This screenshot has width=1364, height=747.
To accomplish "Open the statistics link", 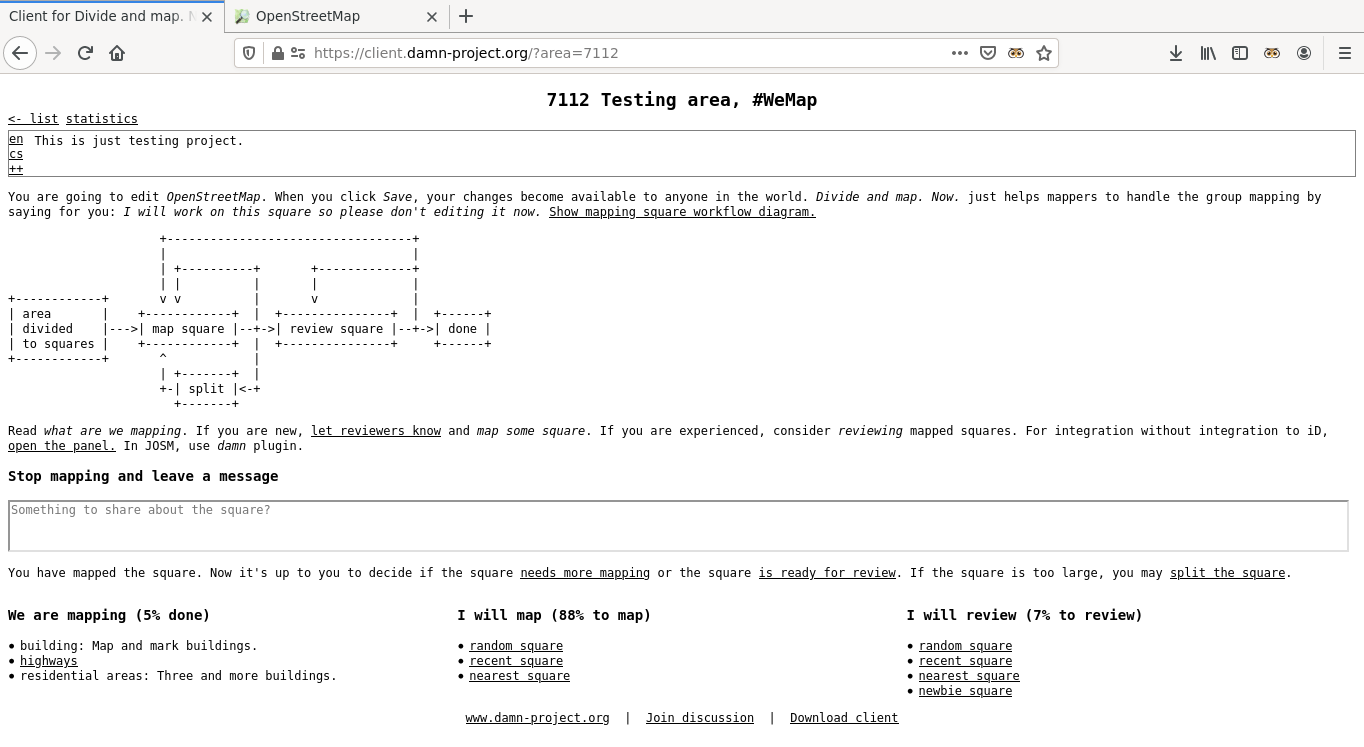I will [x=102, y=119].
